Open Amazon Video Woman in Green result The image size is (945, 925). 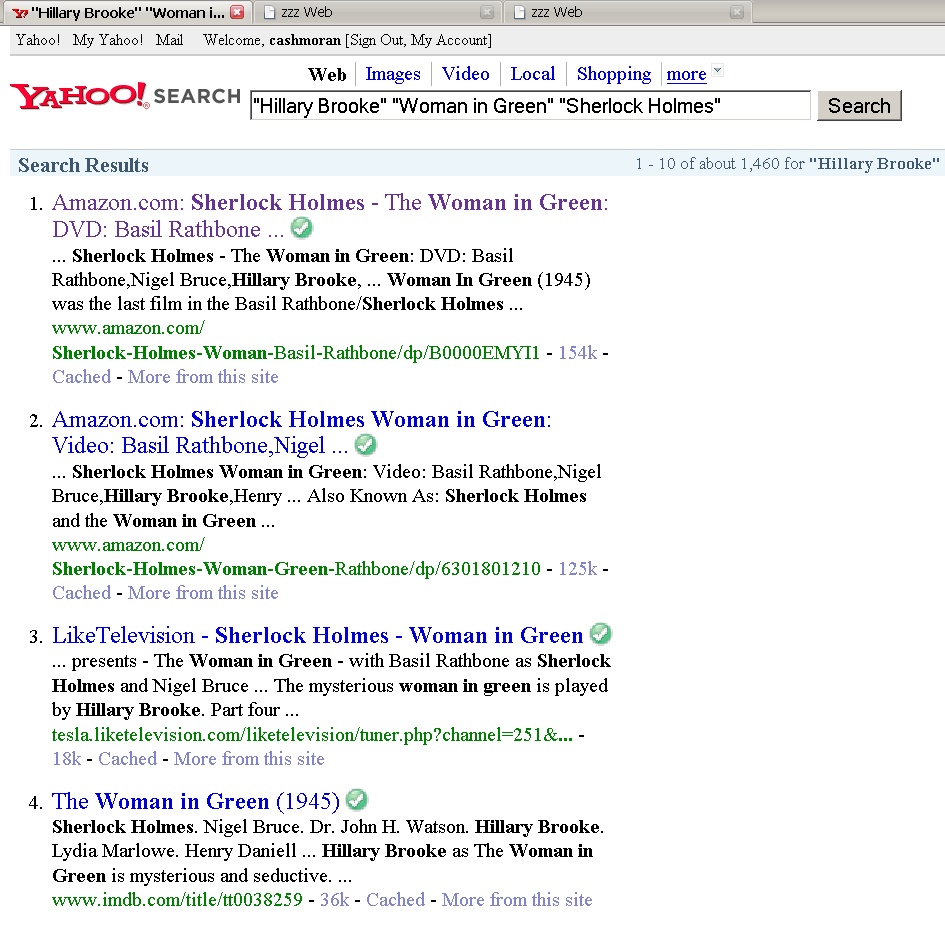[x=301, y=432]
